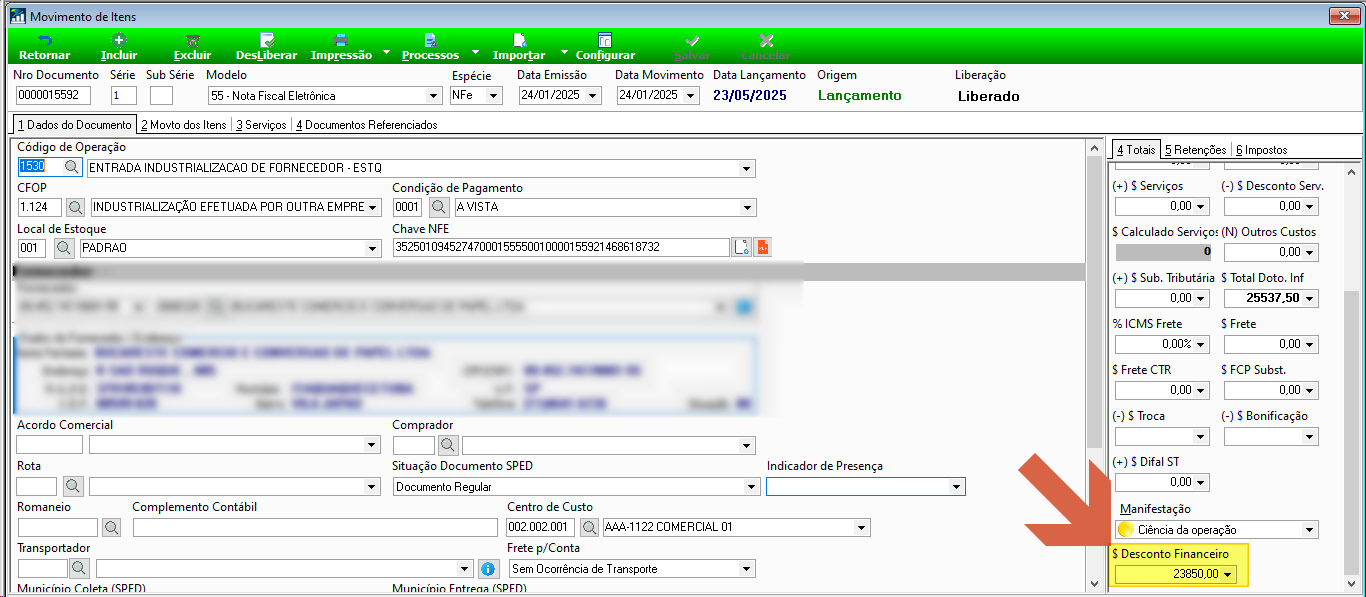Select the Retenções tab
Screen dimensions: 1366x597
click(x=1195, y=150)
